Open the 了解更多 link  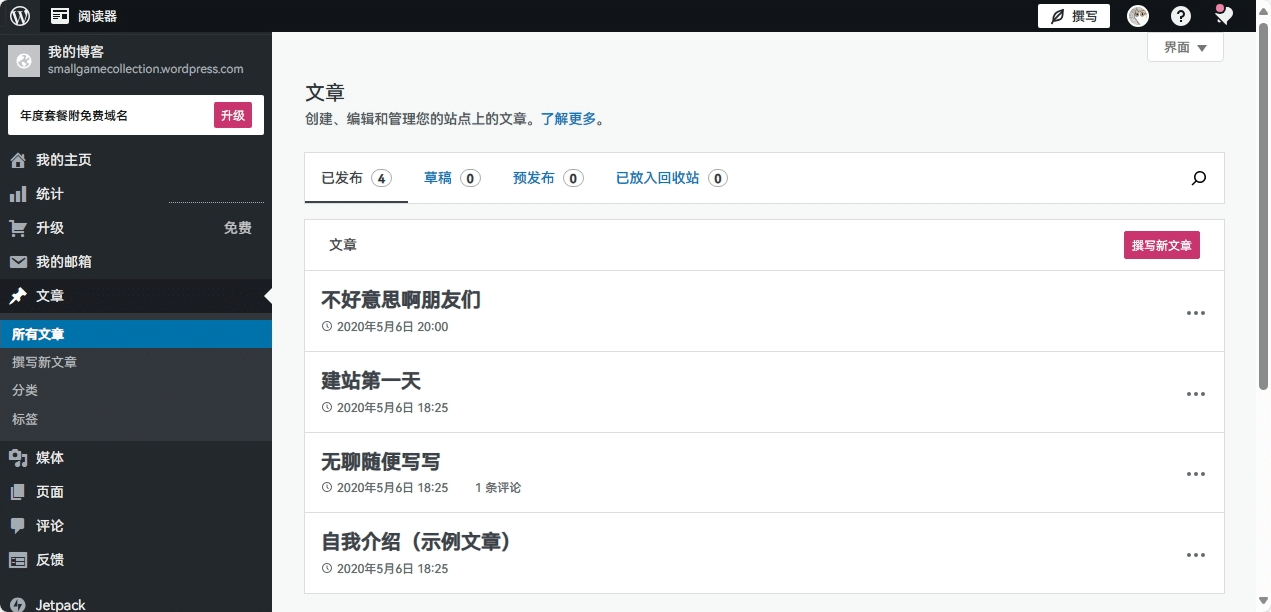click(568, 119)
